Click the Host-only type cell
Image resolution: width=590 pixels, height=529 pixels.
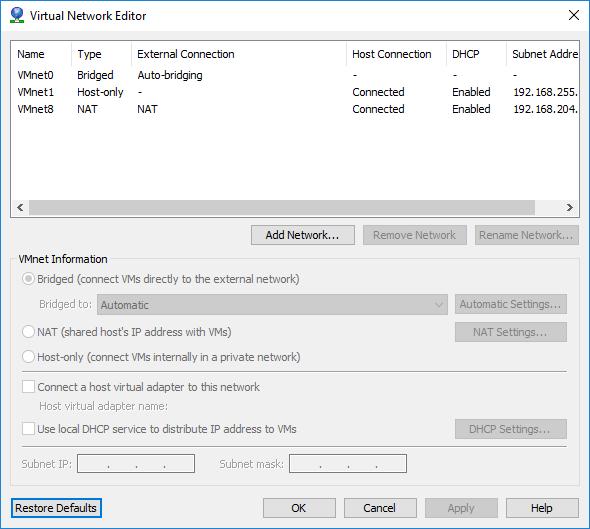coord(100,92)
